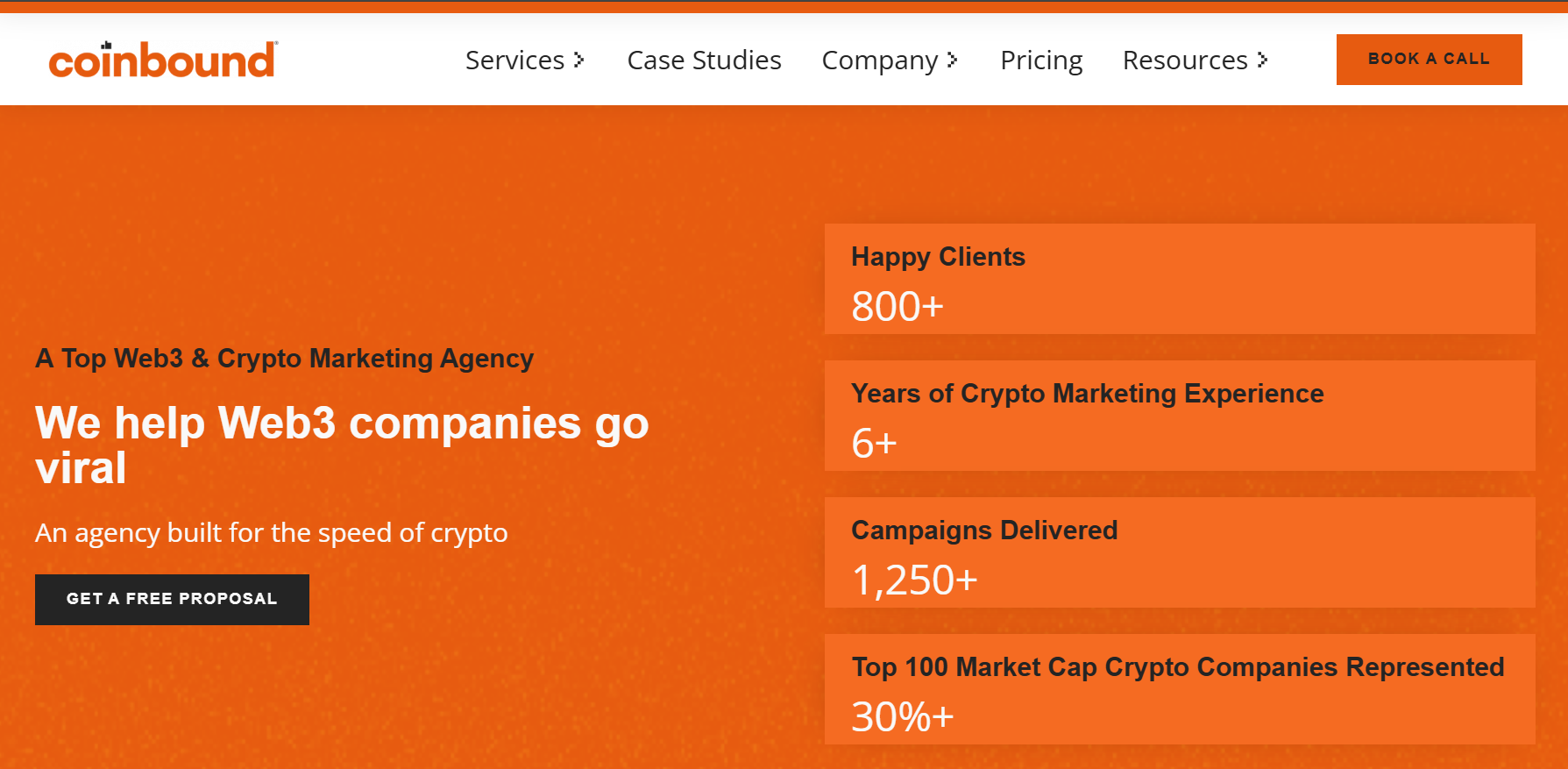Click the Top Web3 & Crypto Agency subheading
Viewport: 1568px width, 769px height.
click(x=284, y=359)
